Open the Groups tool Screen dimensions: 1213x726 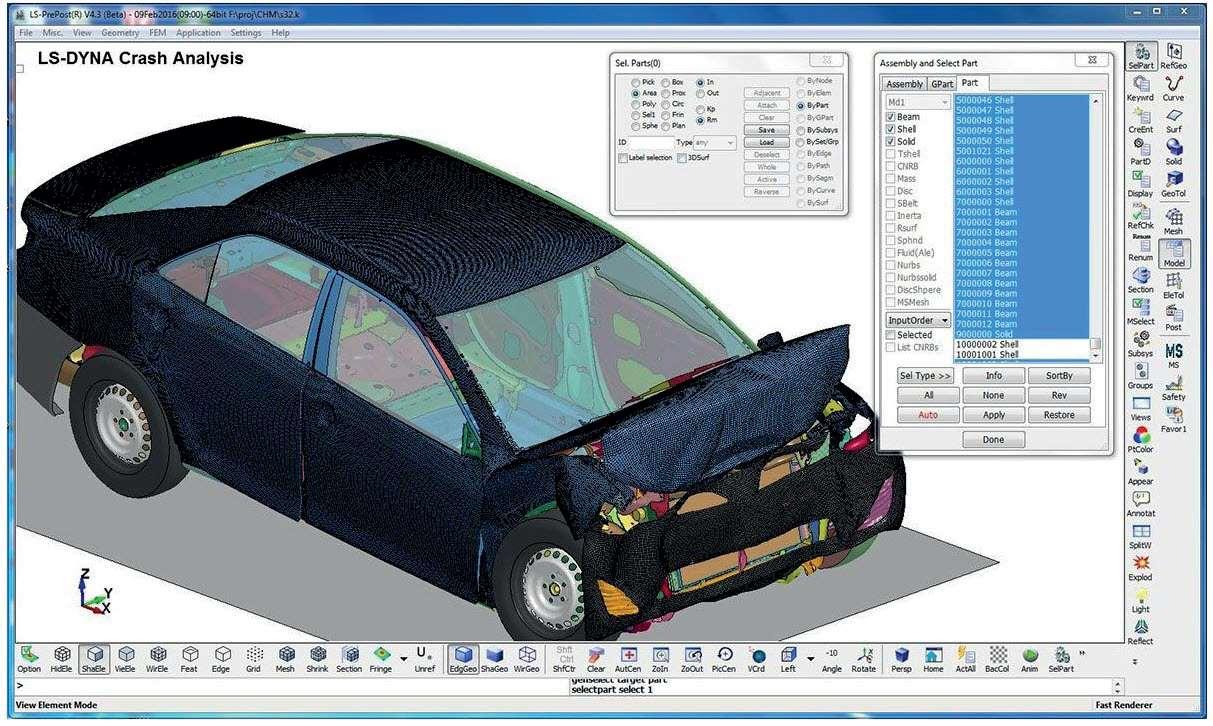[x=1140, y=377]
